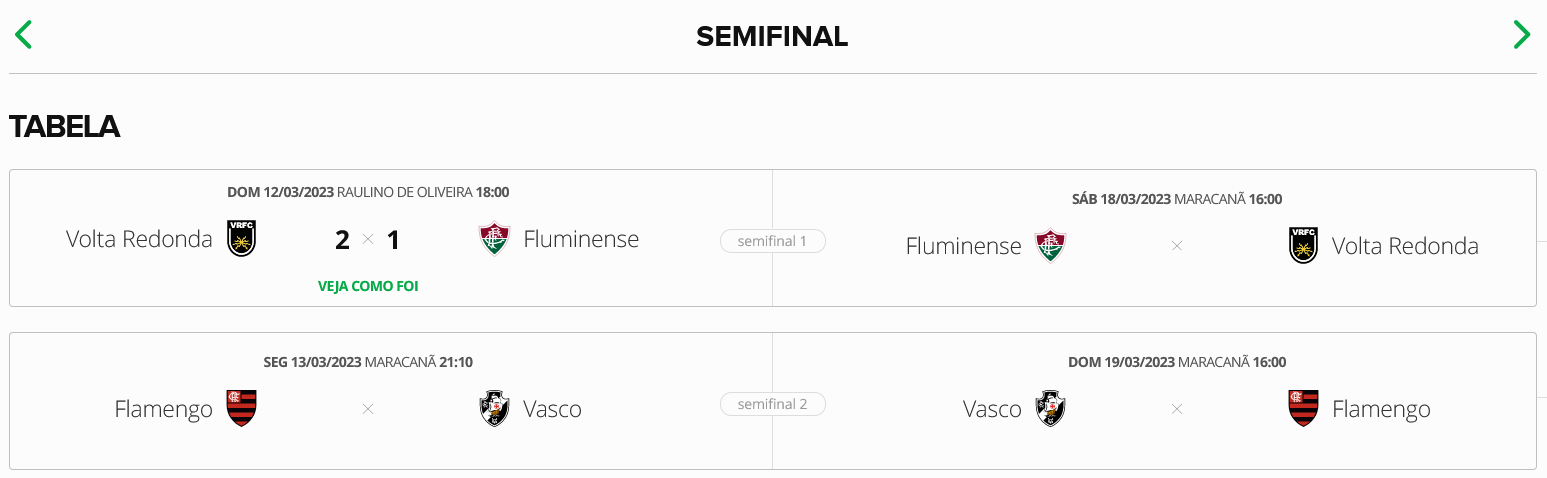Image resolution: width=1547 pixels, height=478 pixels.
Task: Click Vasco crest in 19/03 match
Action: [x=1050, y=409]
